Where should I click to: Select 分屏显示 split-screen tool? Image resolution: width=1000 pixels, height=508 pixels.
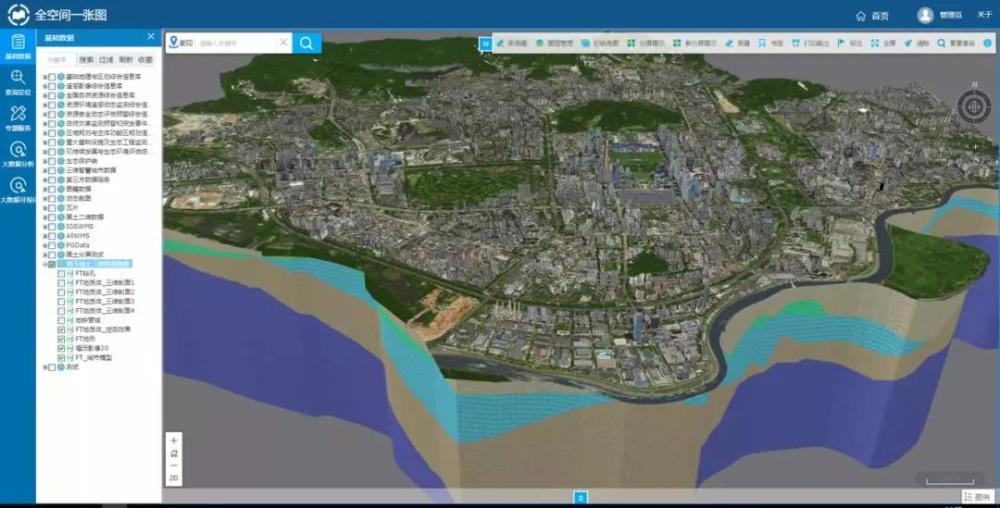pyautogui.click(x=646, y=43)
